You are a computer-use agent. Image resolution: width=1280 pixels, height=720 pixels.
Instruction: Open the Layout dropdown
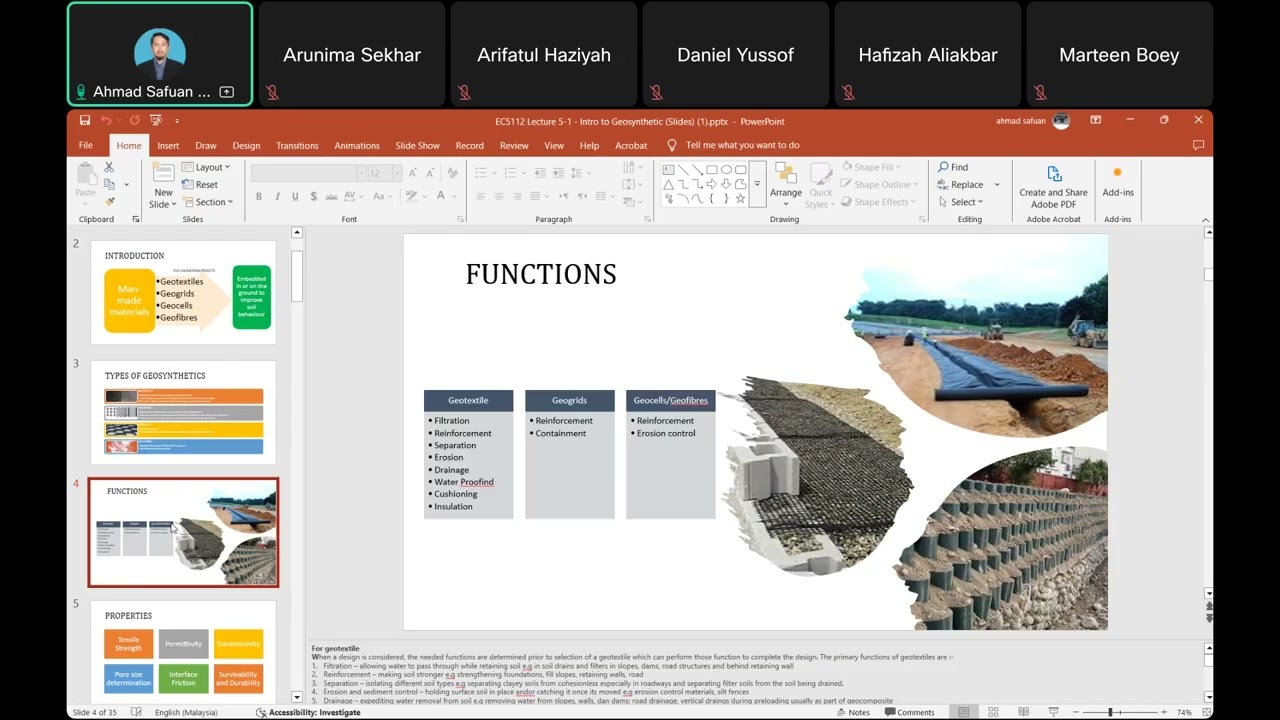[206, 167]
